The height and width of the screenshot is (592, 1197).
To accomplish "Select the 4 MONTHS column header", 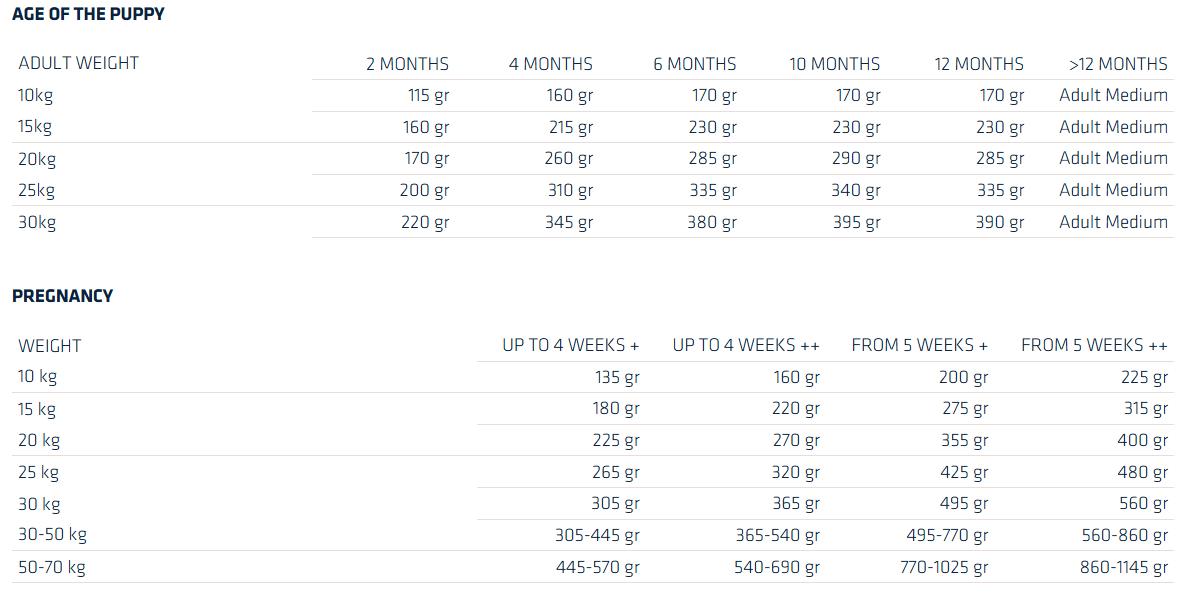I will tap(550, 64).
